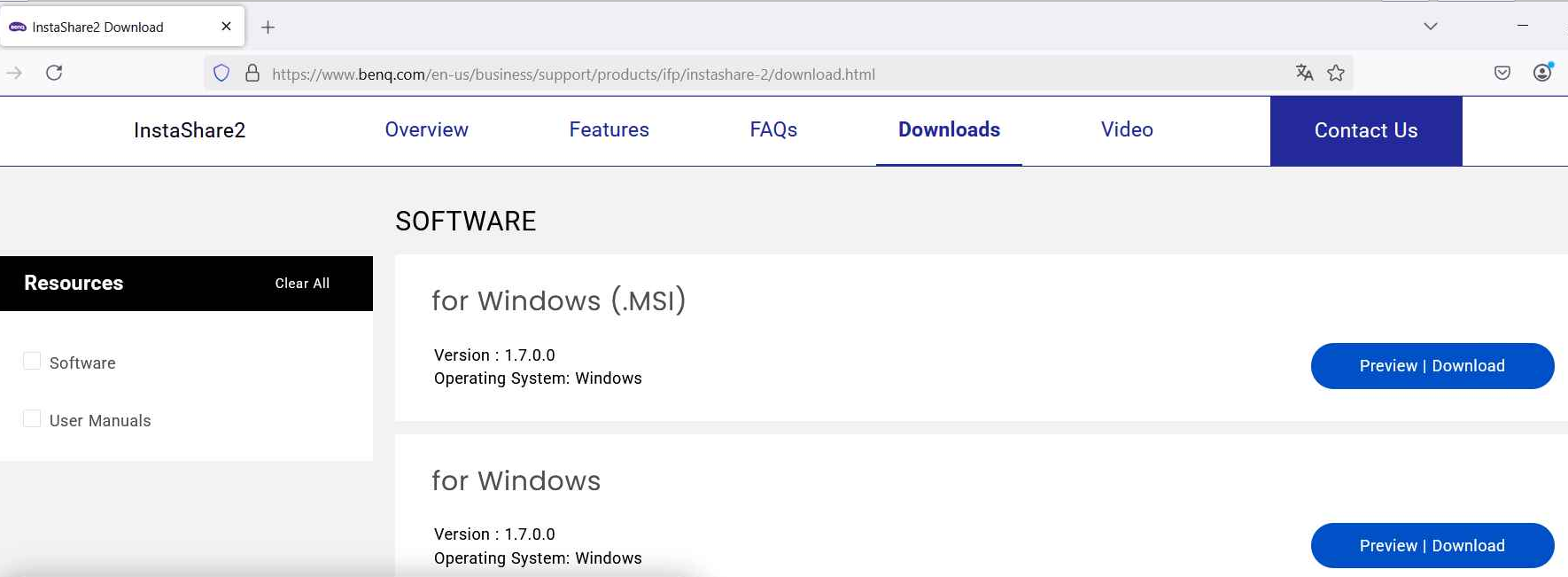Screen dimensions: 1568x577
Task: Tick the Software filter checkbox
Action: tap(32, 361)
